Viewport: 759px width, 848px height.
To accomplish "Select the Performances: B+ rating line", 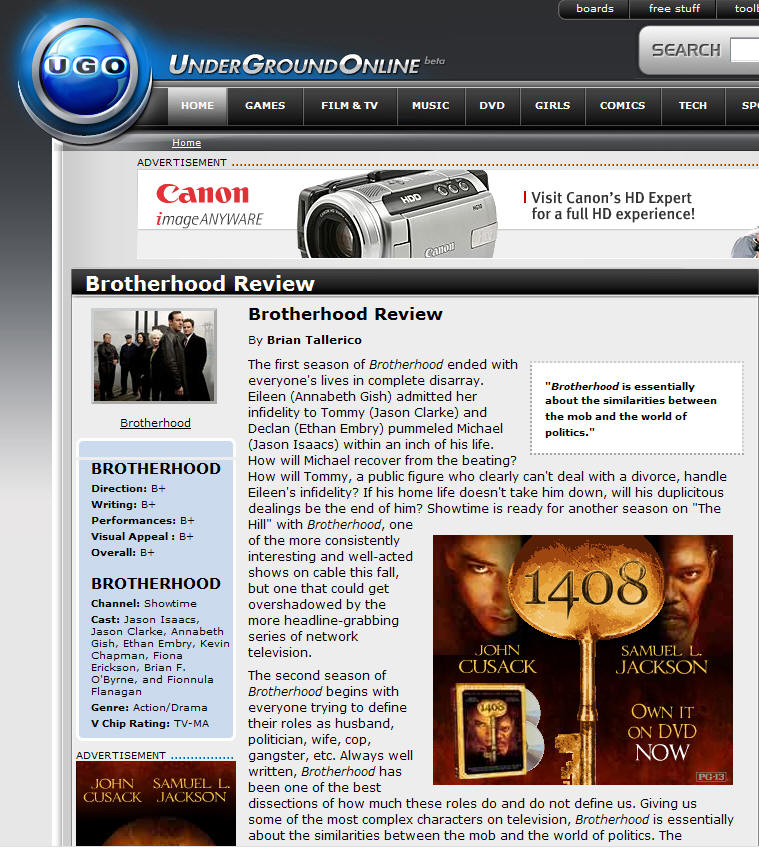I will point(143,521).
